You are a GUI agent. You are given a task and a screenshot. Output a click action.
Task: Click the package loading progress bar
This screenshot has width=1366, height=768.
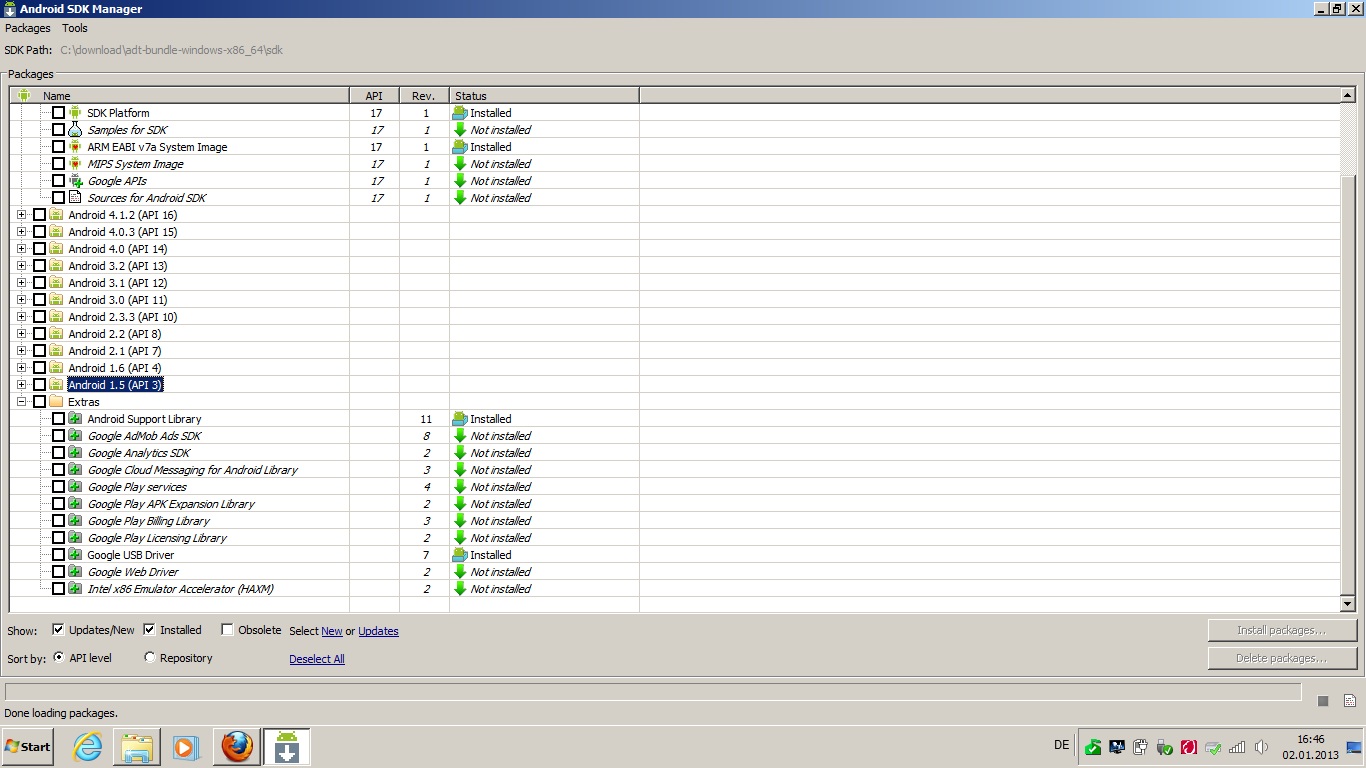click(x=653, y=692)
